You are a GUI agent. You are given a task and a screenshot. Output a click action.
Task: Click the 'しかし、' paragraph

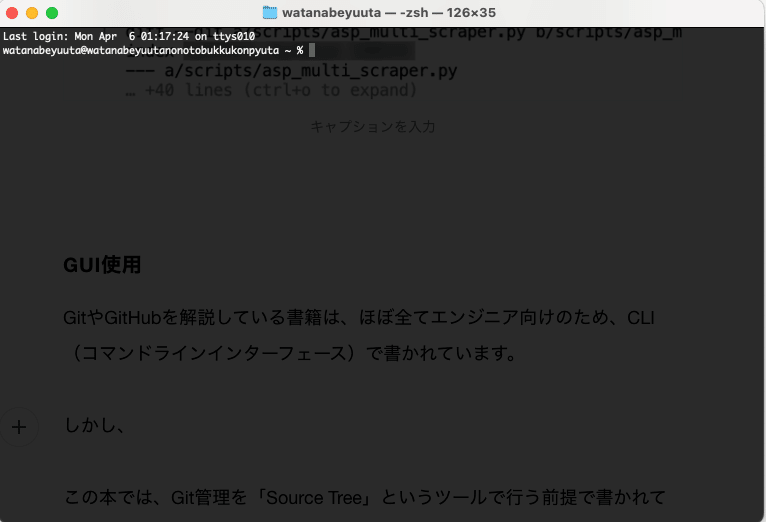(94, 426)
